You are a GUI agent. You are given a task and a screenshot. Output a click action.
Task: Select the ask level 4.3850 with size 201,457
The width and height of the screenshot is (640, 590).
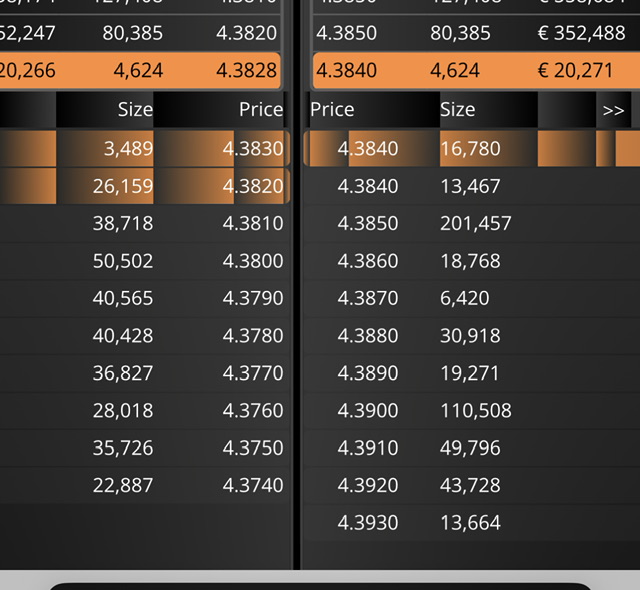(472, 223)
